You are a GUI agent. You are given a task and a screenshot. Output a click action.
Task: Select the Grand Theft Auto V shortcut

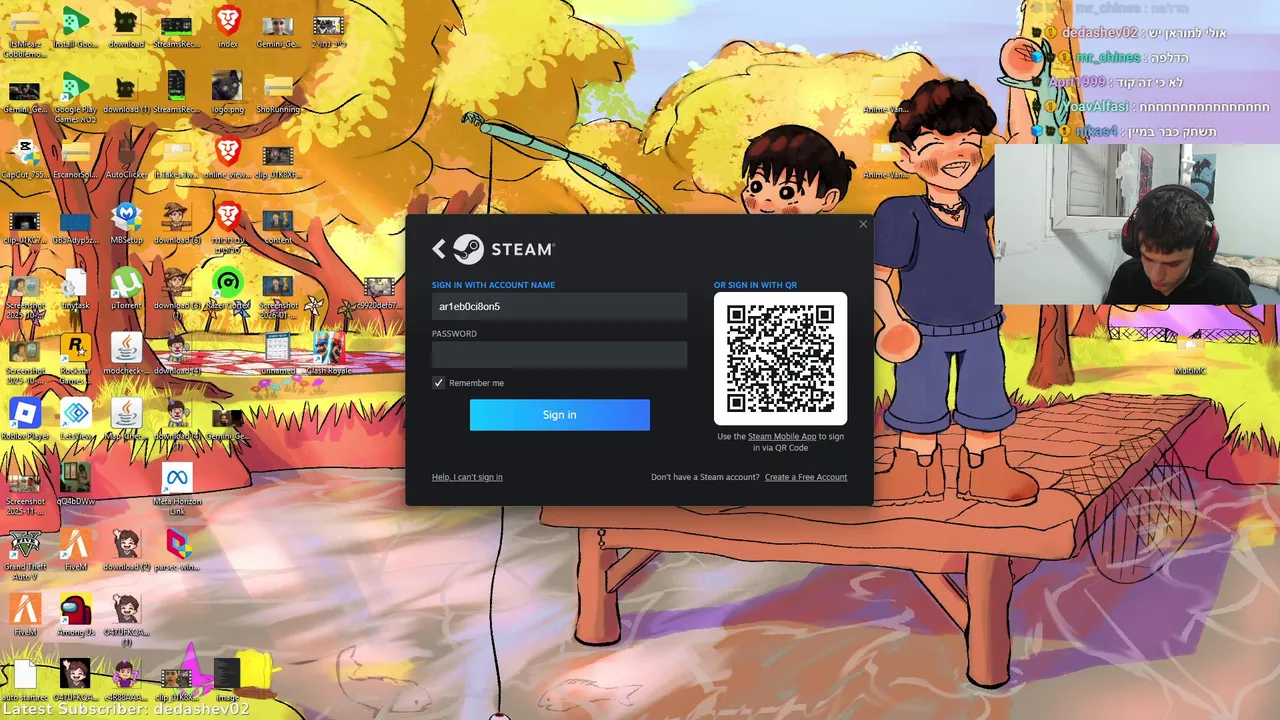click(x=24, y=555)
